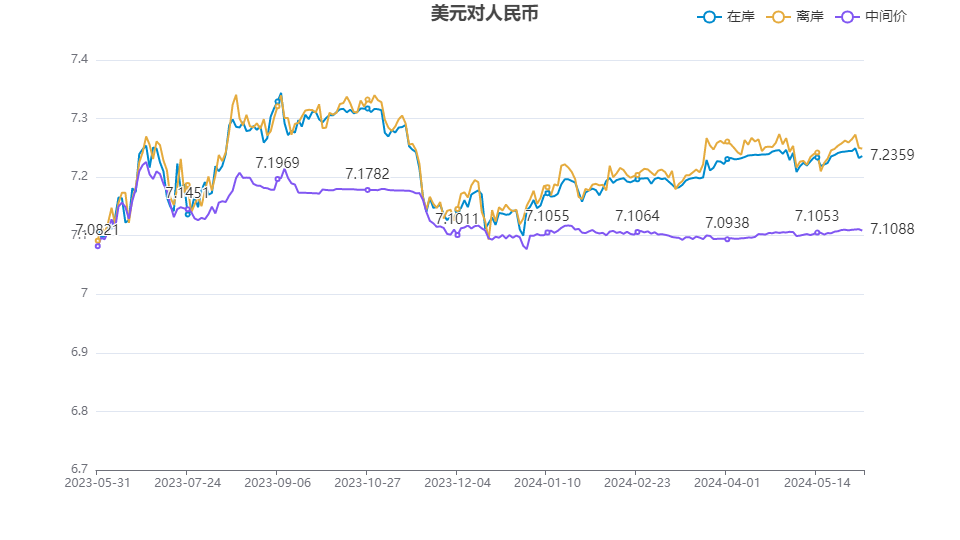The image size is (960, 540).
Task: Click the 美元对人民币 chart title
Action: pyautogui.click(x=477, y=14)
